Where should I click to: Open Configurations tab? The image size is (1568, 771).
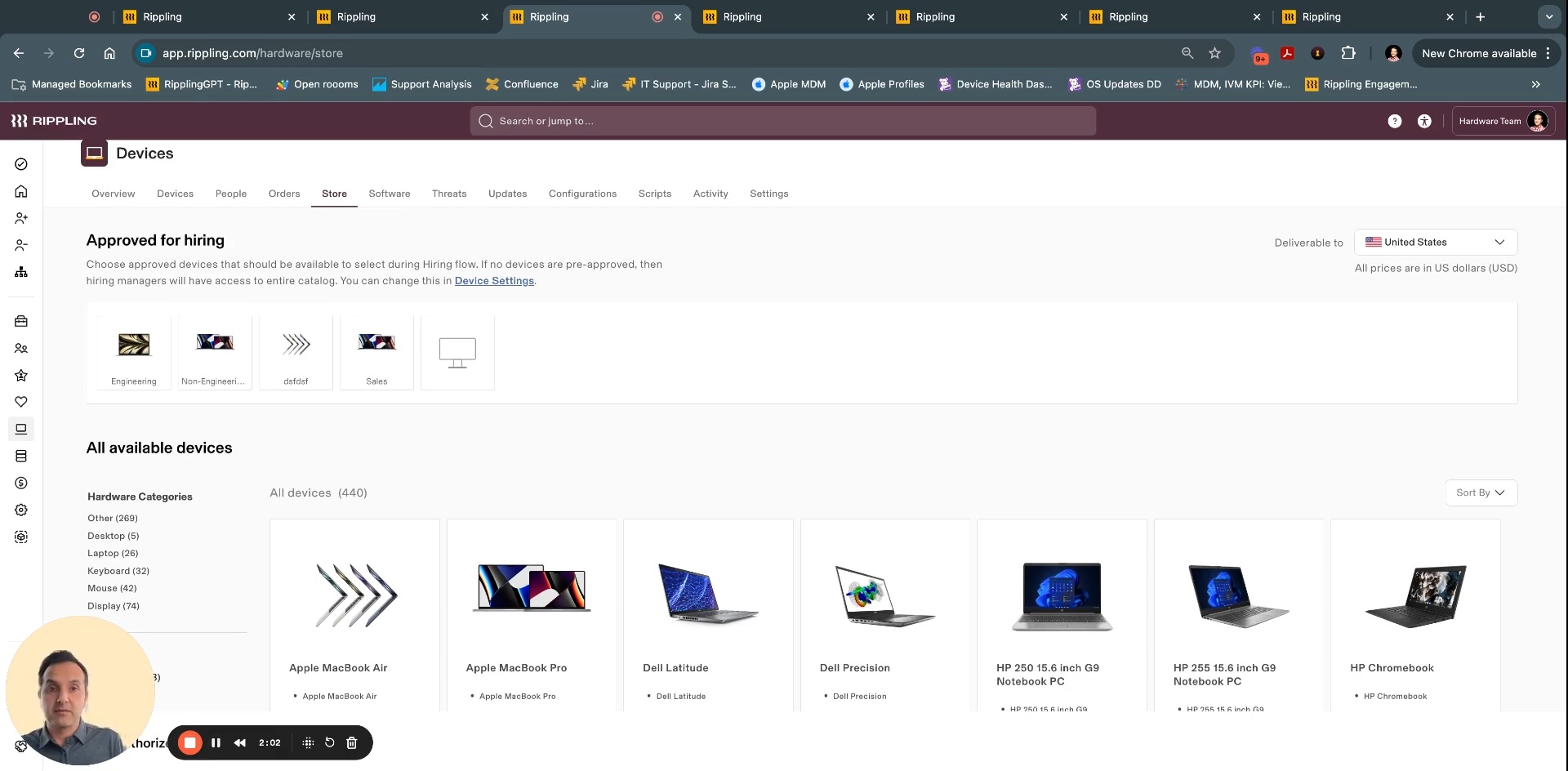click(582, 194)
